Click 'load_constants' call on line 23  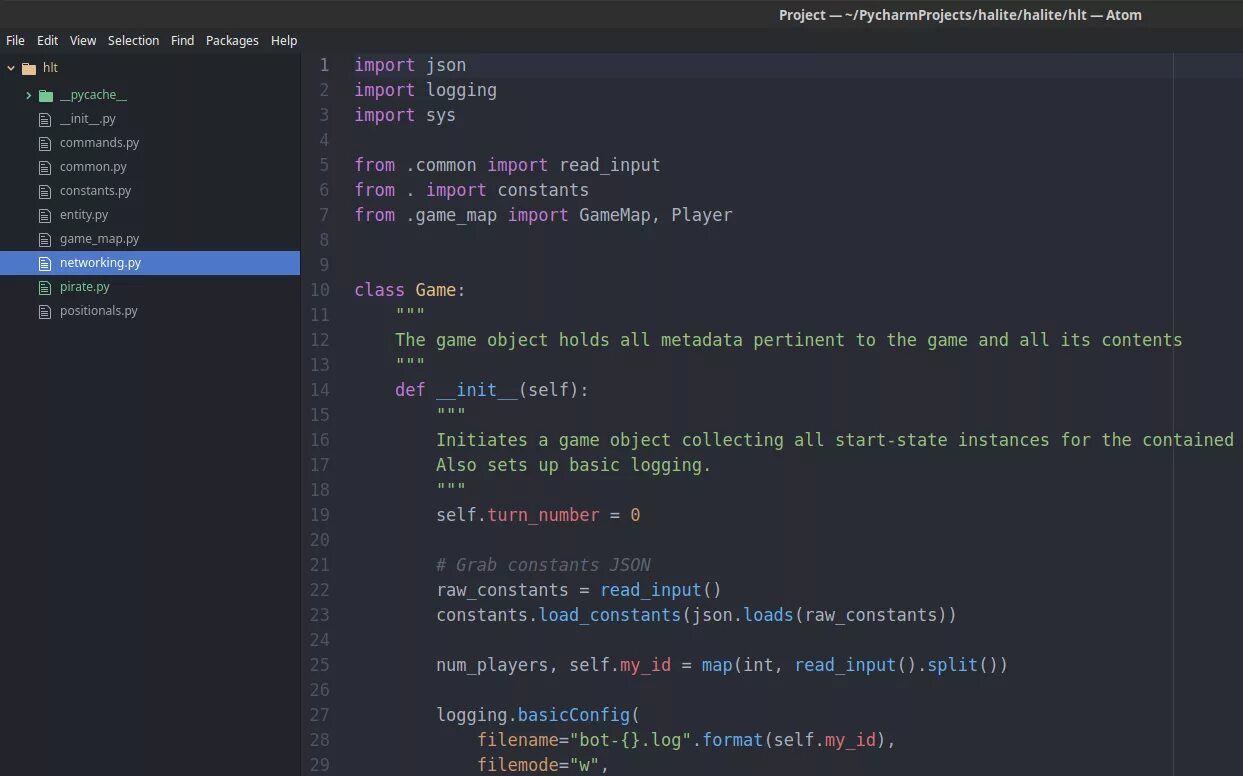pos(610,615)
